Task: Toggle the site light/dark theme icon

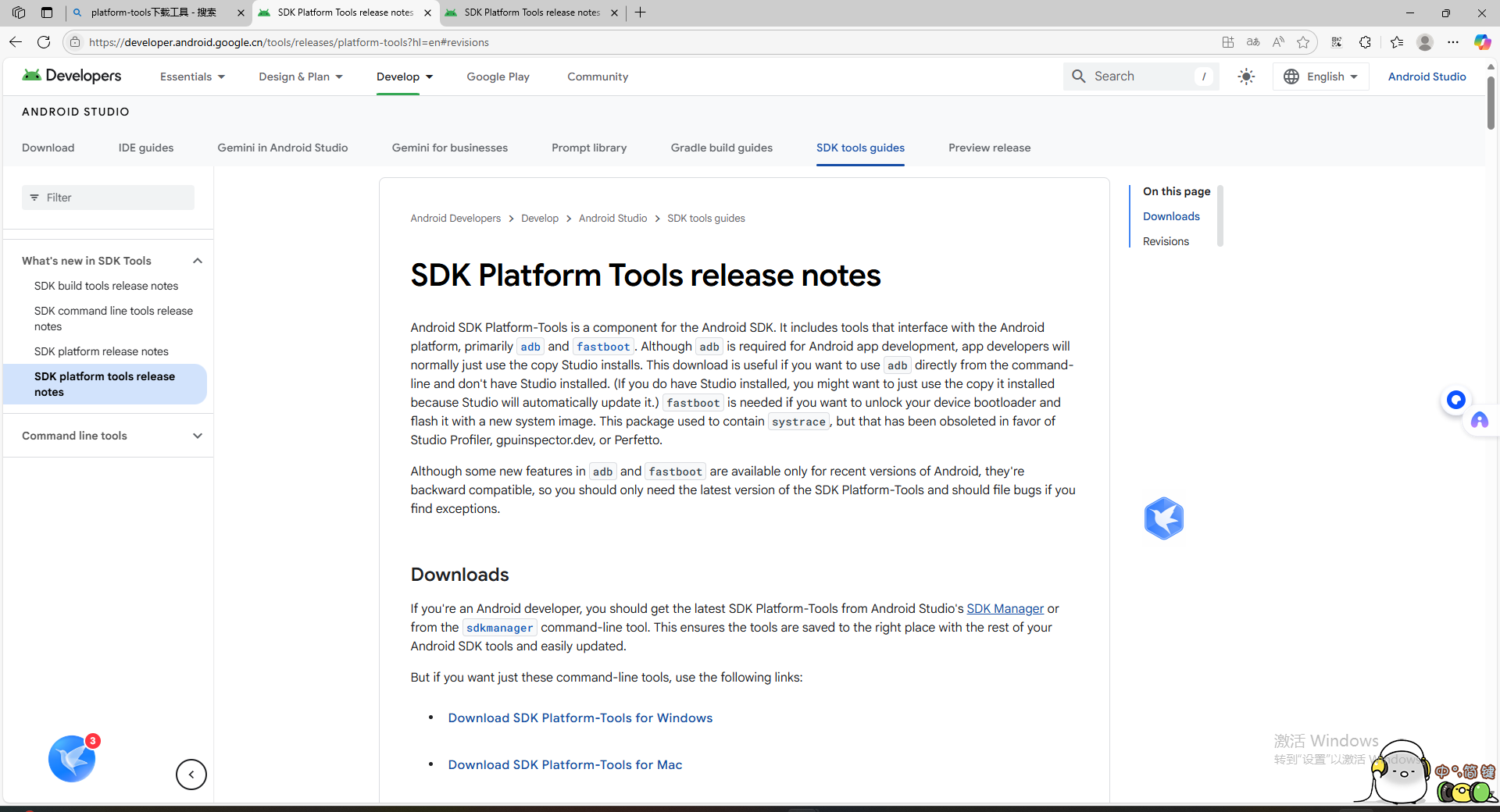Action: tap(1246, 77)
